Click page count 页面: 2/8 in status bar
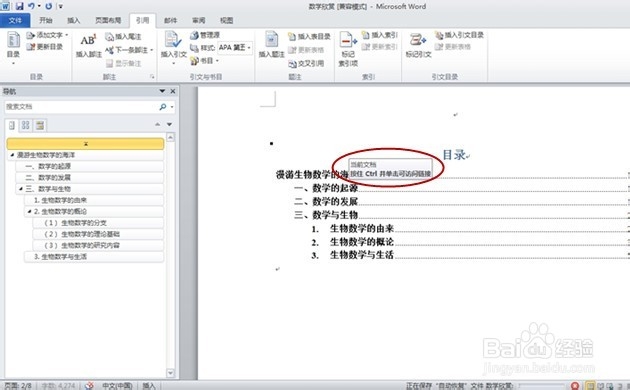This screenshot has height=390, width=630. (18, 386)
